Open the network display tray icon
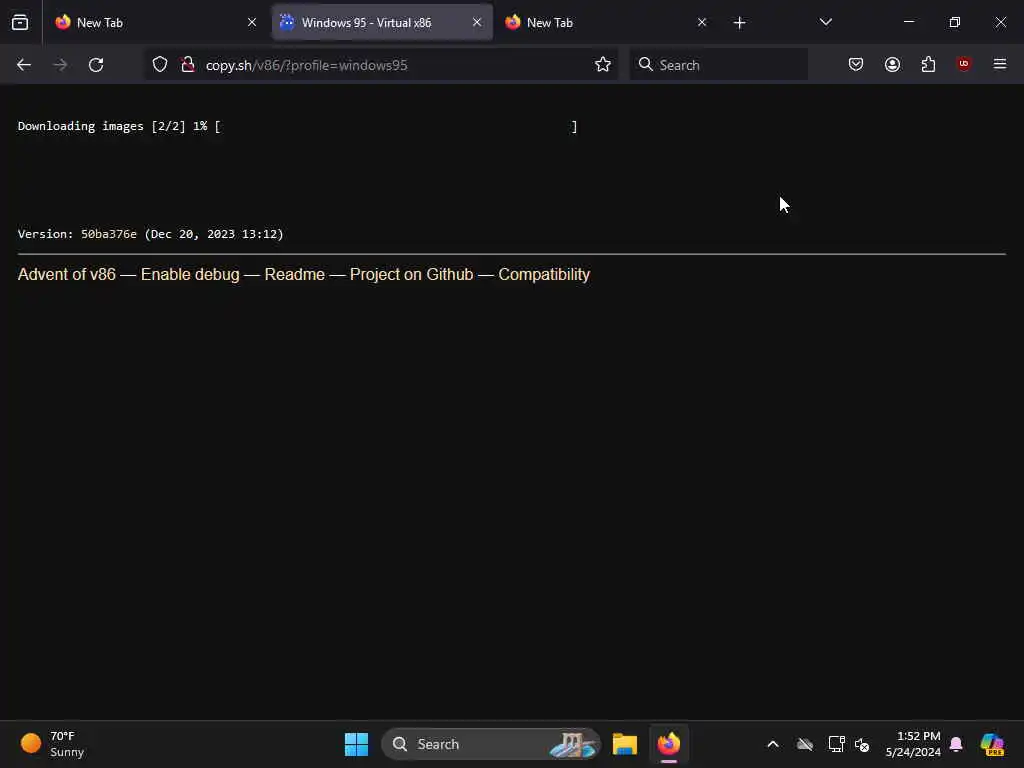 tap(837, 744)
